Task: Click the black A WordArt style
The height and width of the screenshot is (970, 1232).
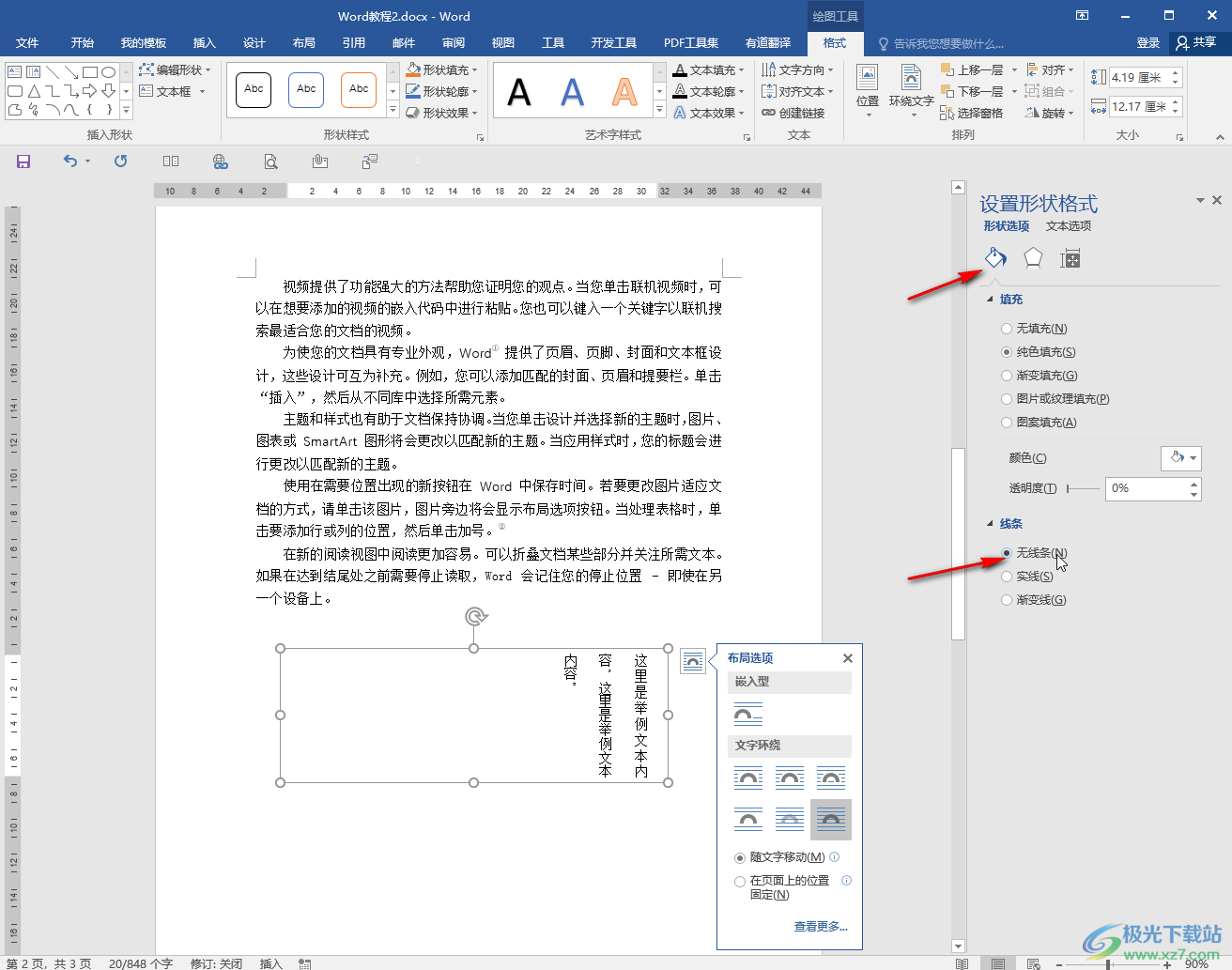Action: click(519, 92)
